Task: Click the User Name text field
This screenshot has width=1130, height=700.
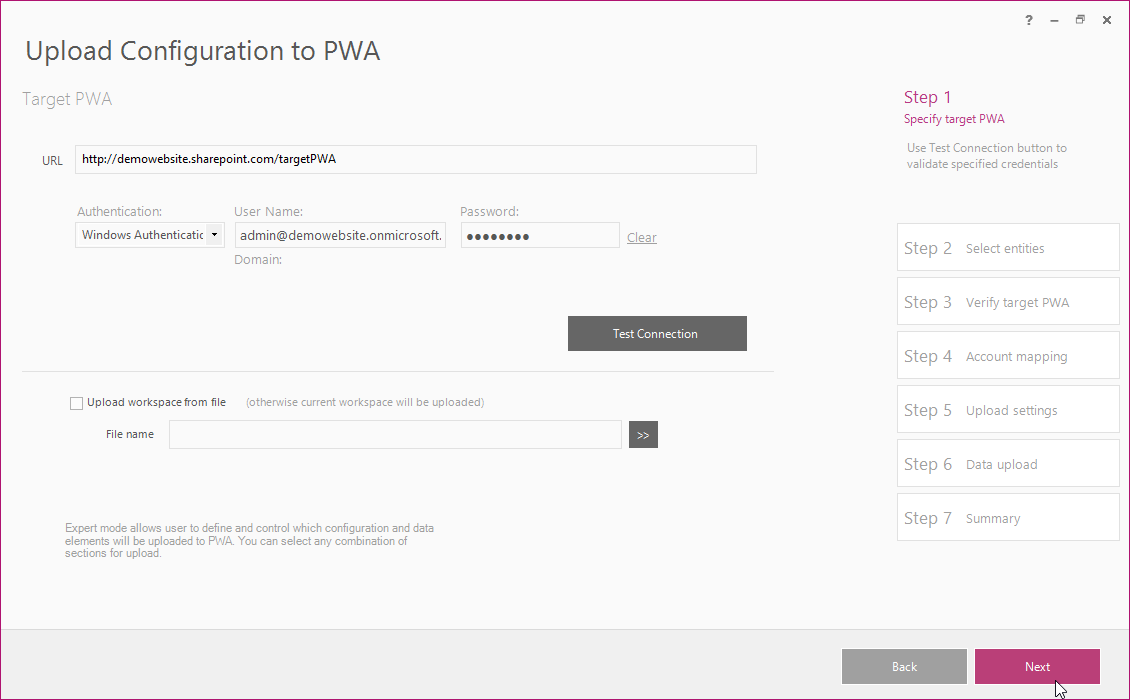Action: tap(340, 235)
